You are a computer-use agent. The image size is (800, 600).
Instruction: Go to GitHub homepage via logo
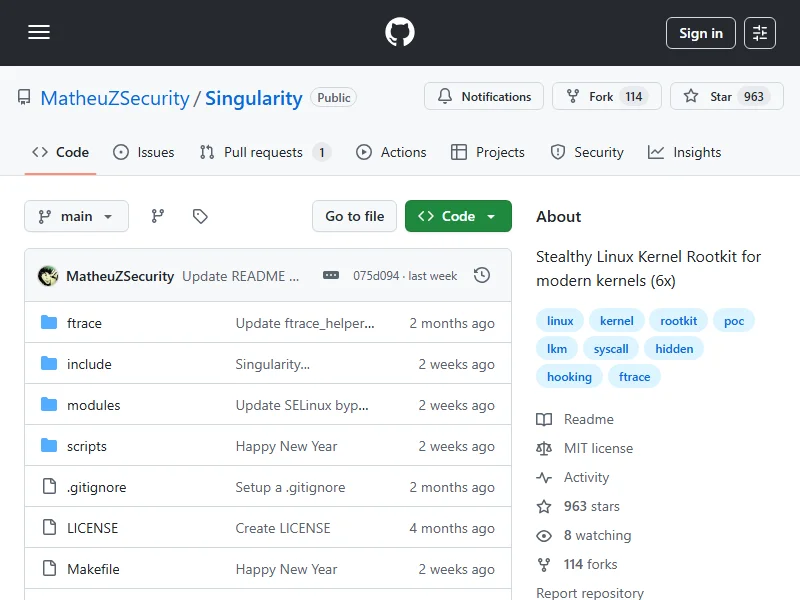[x=400, y=33]
